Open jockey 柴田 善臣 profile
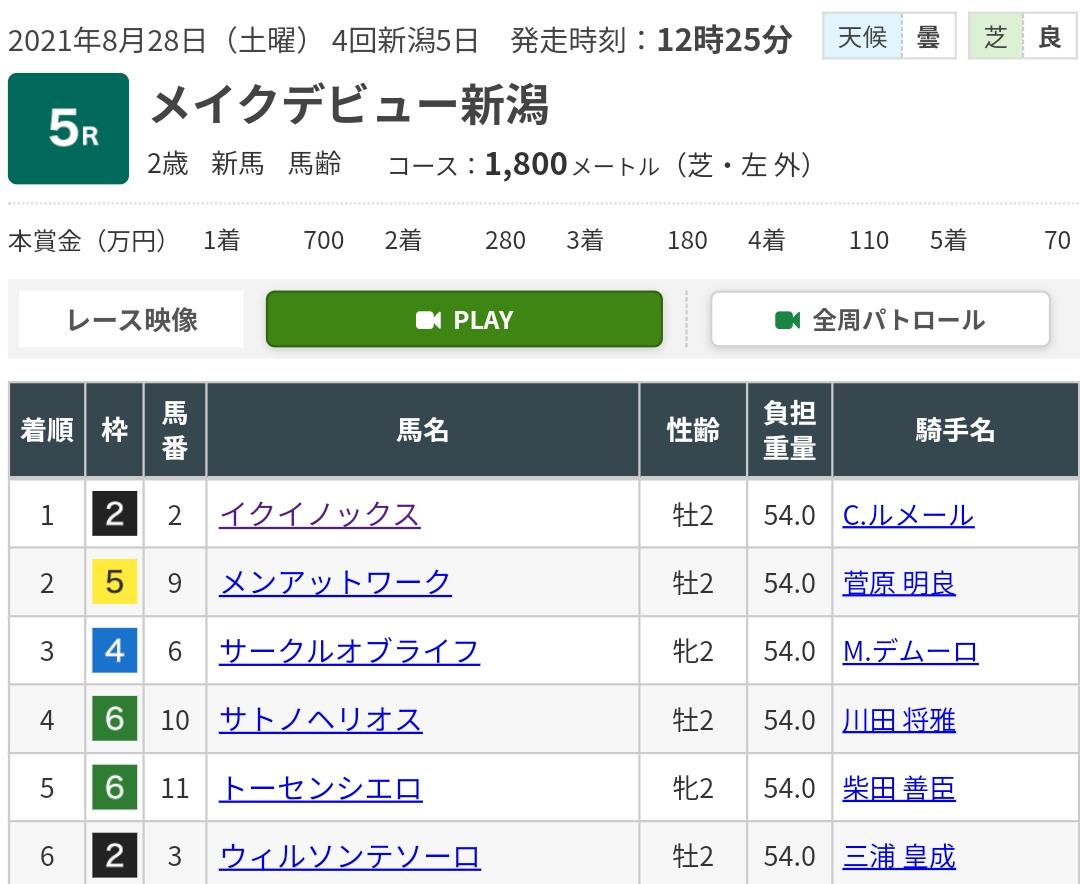Screen dimensions: 1080x884 click(899, 788)
